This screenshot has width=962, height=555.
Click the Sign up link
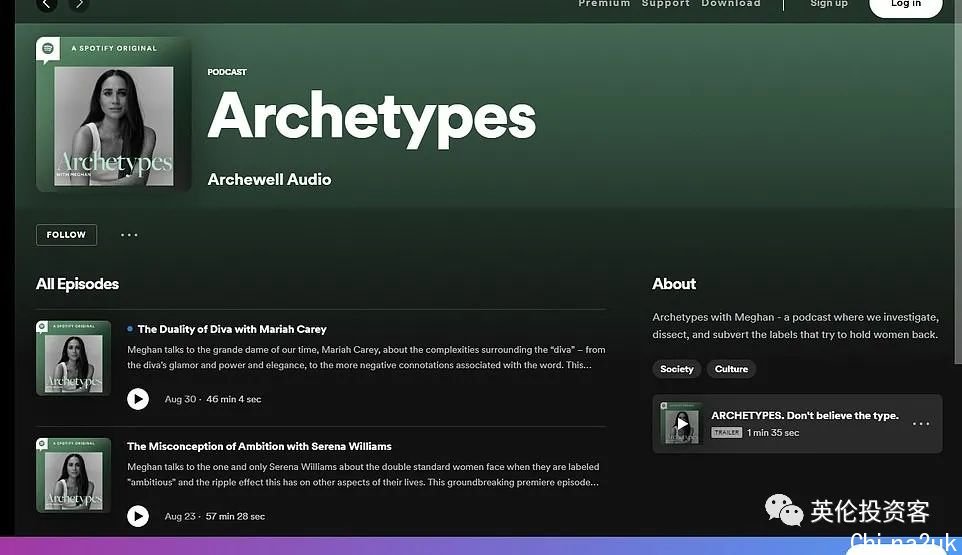pyautogui.click(x=828, y=4)
